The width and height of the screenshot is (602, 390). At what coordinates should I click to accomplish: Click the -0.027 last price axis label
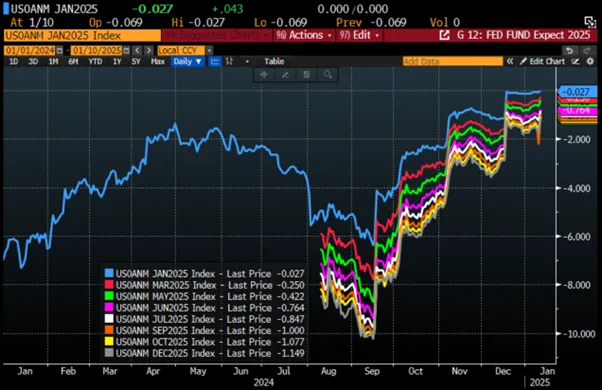tap(578, 92)
